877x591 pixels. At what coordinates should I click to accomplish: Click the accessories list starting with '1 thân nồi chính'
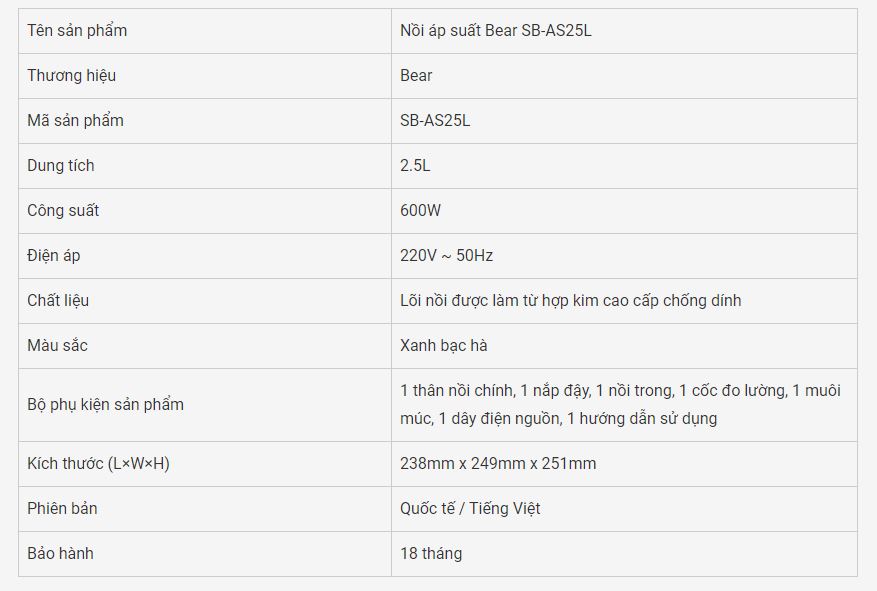tap(620, 404)
